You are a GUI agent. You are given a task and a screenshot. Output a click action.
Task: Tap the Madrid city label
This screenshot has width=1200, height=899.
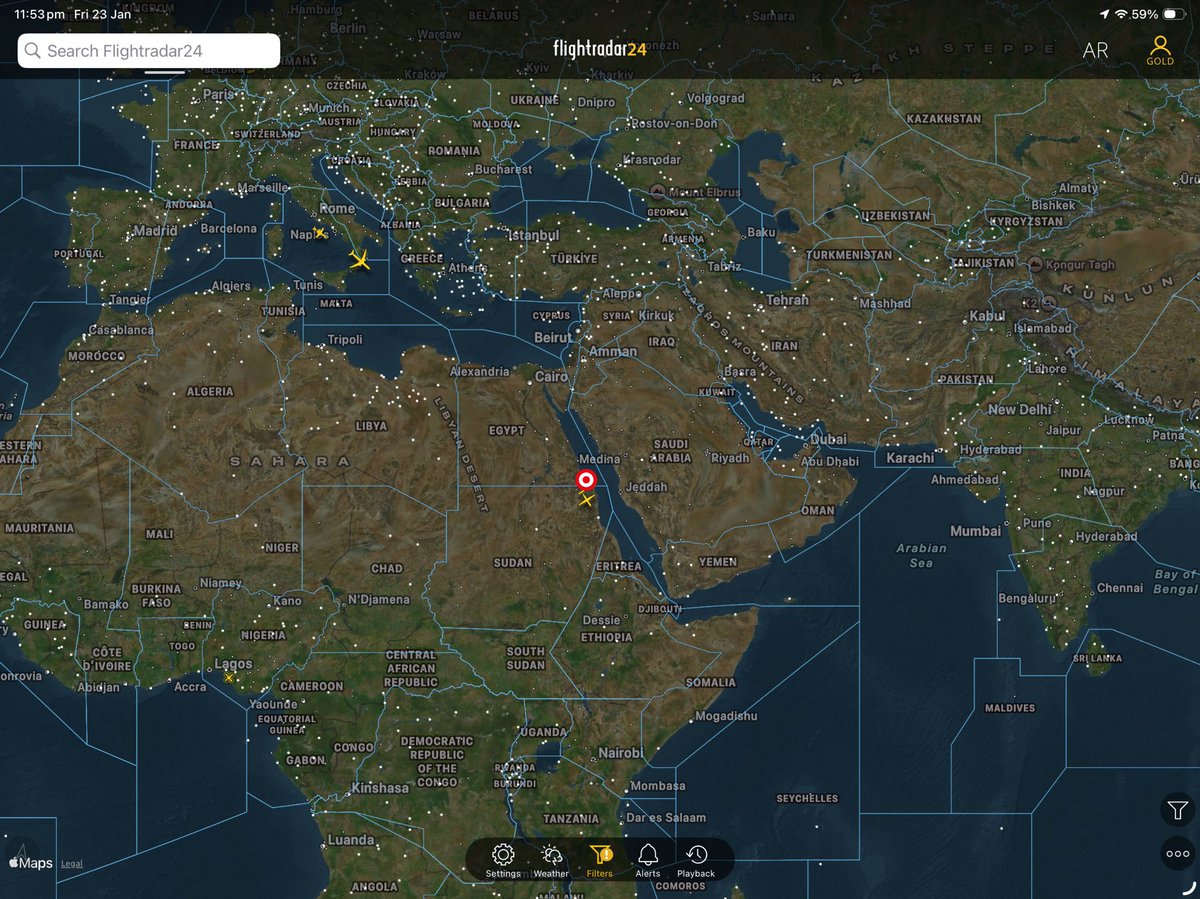coord(155,230)
